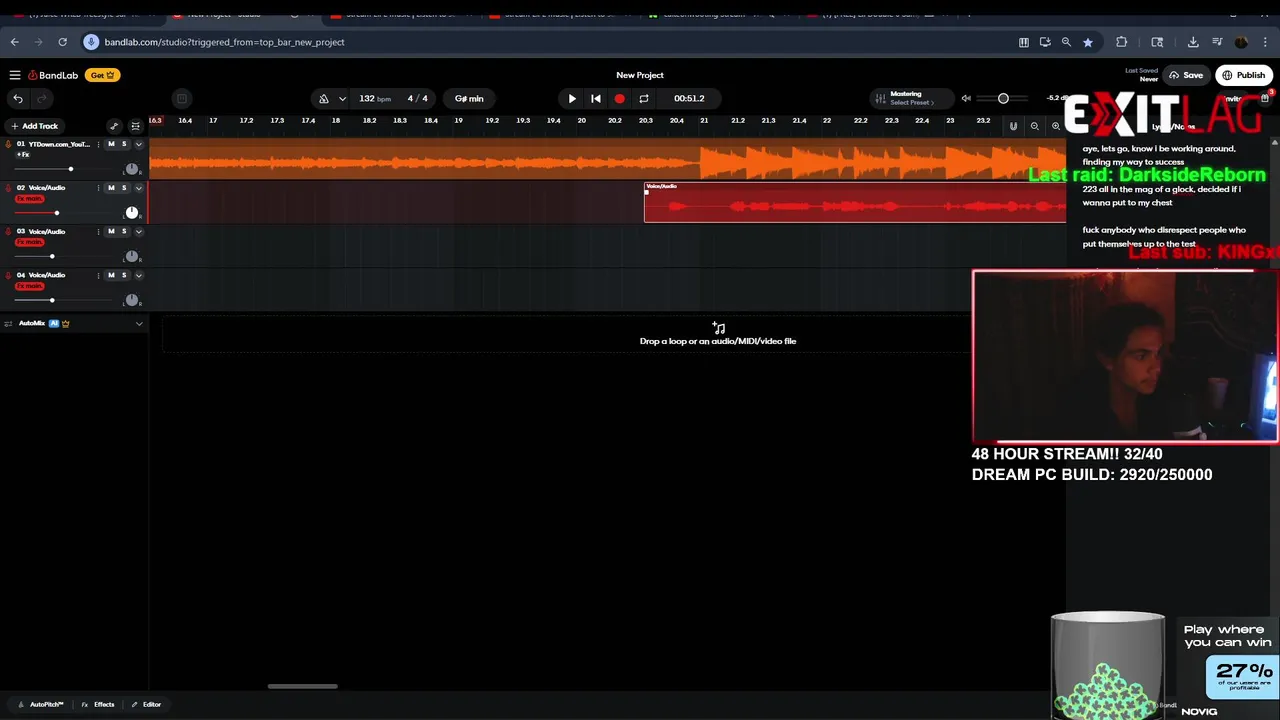Open browser extensions puzzle icon

tap(1121, 42)
